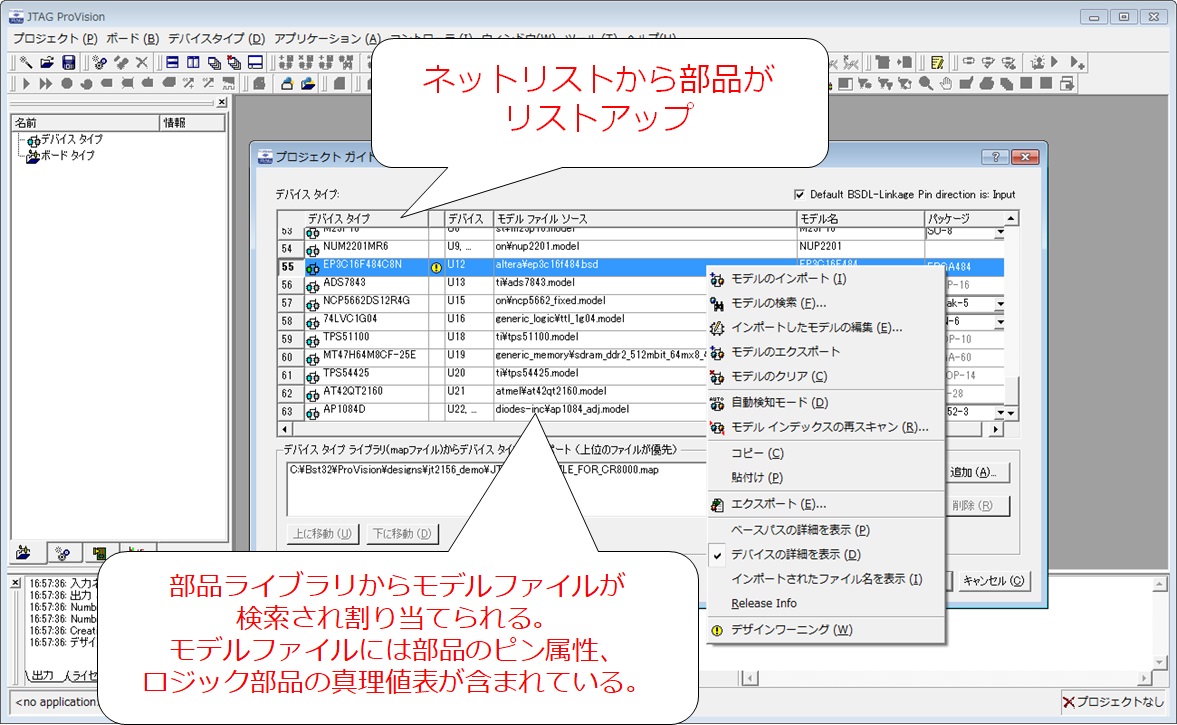The height and width of the screenshot is (725, 1177).
Task: Click the device list vertical scrollbar up arrow
Action: (1011, 218)
